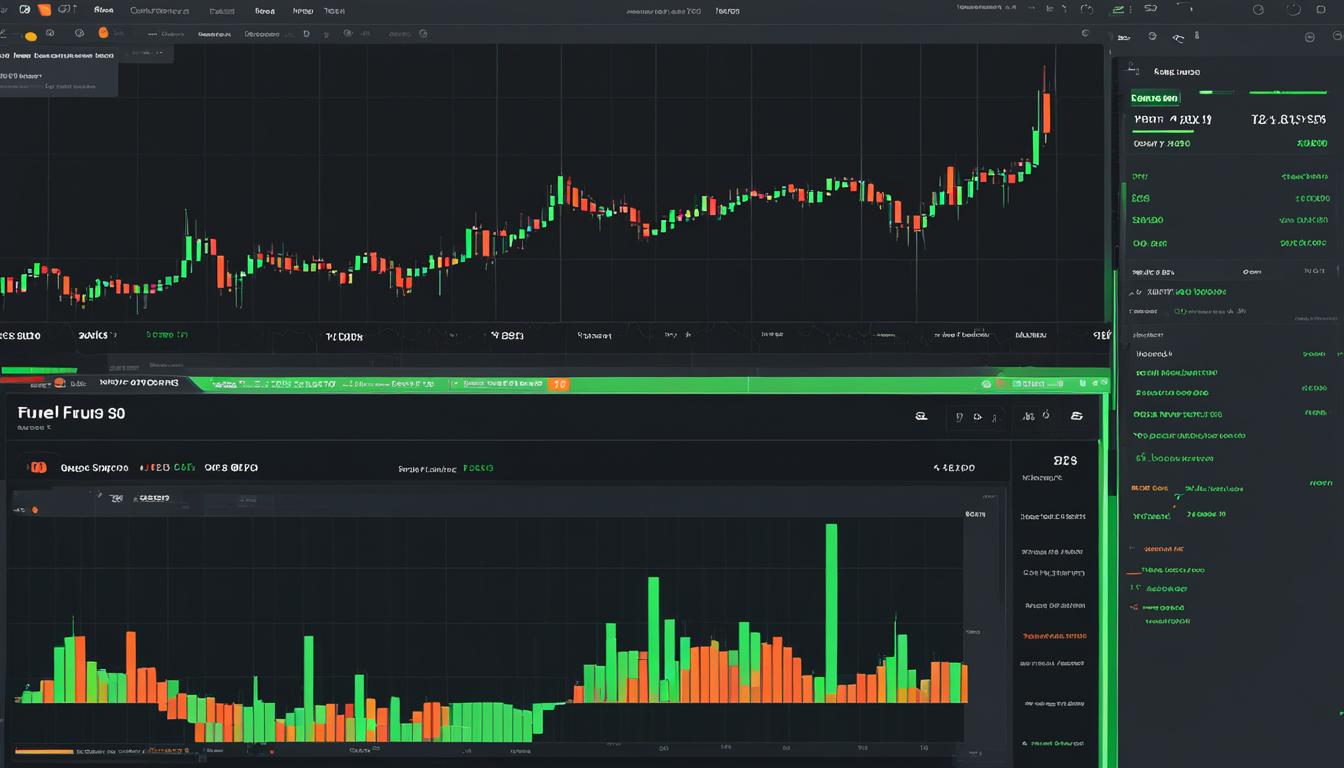The height and width of the screenshot is (768, 1344).
Task: Click the orange '10' badge on green bar
Action: [560, 383]
